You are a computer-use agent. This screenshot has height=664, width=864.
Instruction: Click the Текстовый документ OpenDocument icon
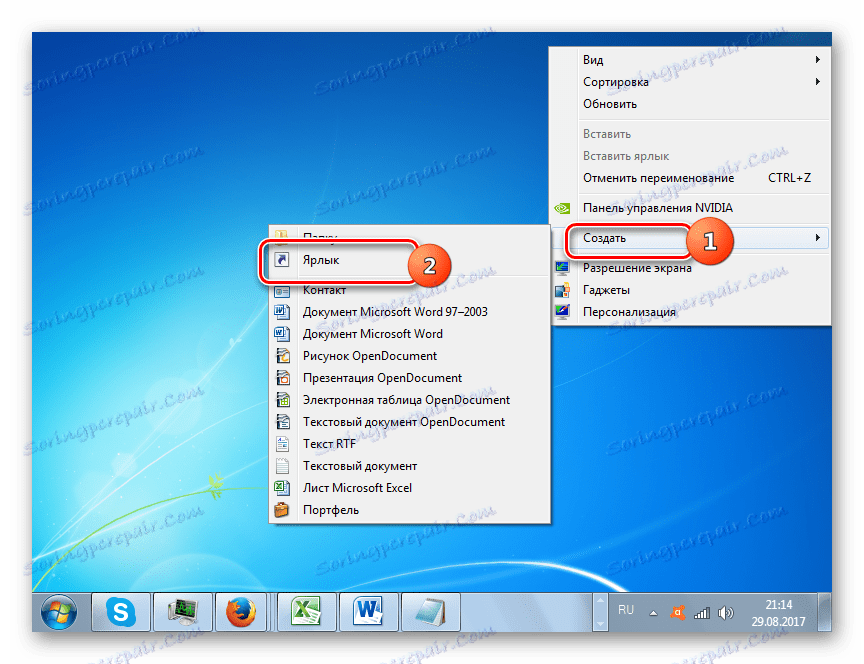pos(282,422)
